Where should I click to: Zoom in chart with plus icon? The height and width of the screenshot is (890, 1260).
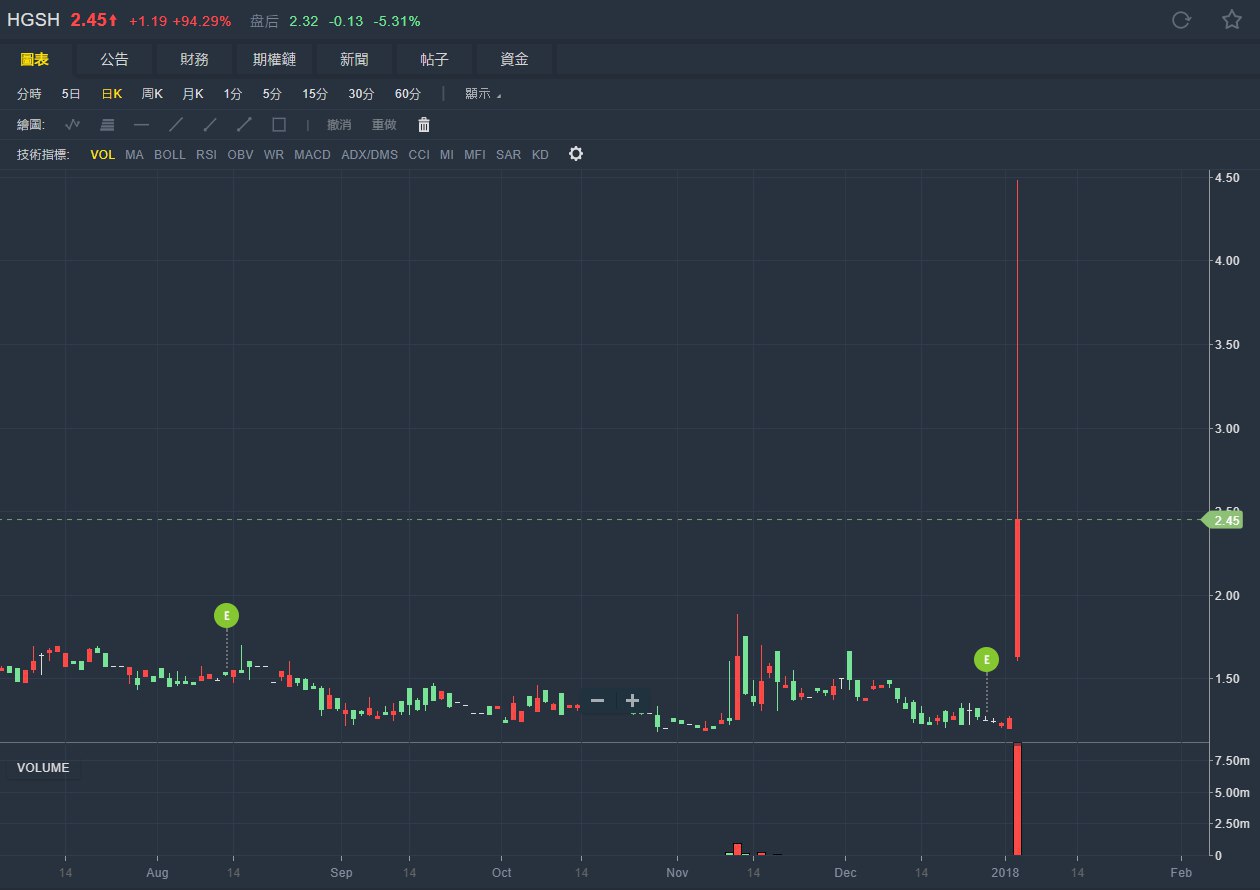point(632,701)
